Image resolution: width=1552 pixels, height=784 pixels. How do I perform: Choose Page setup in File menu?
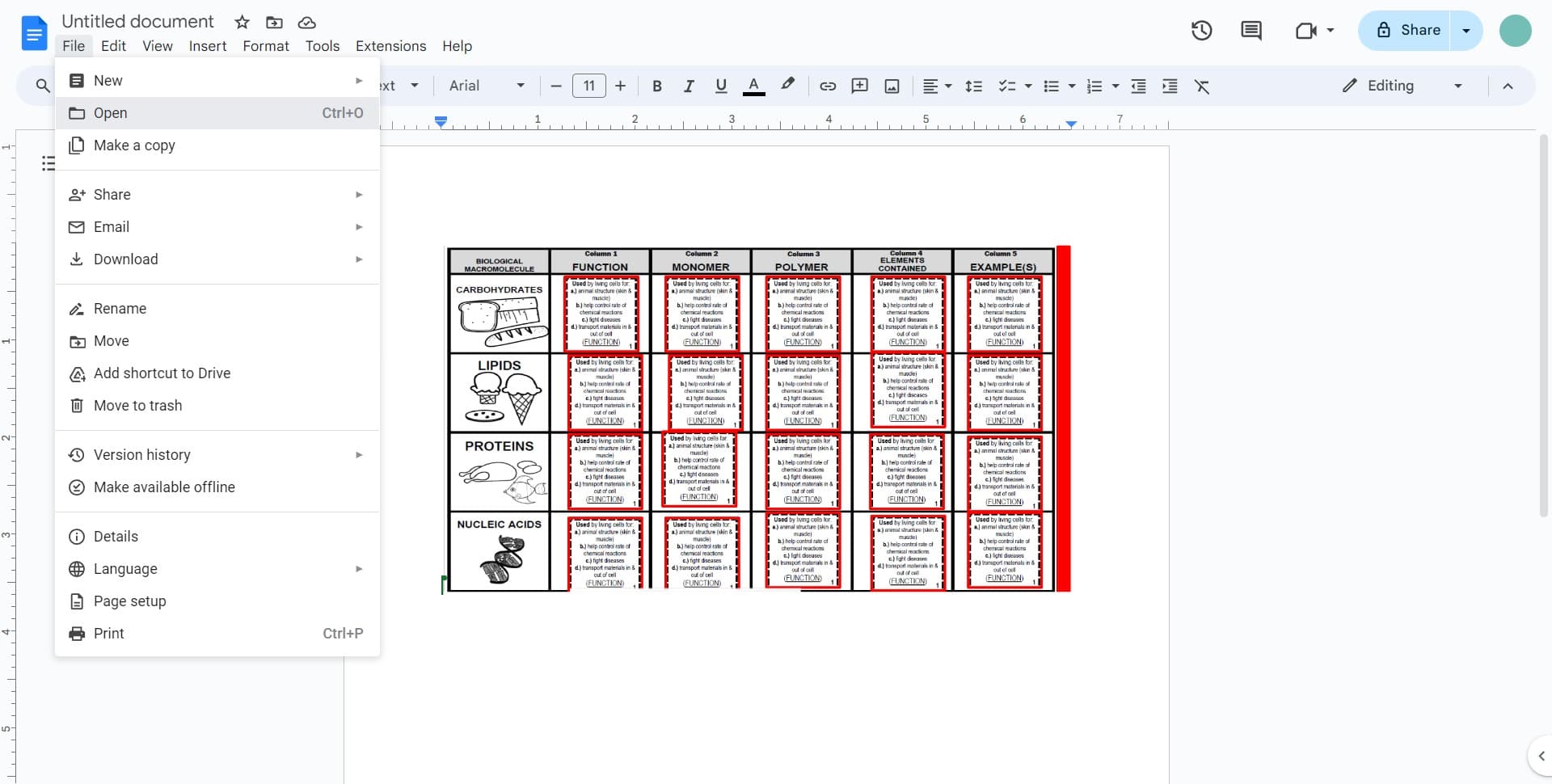(x=129, y=601)
